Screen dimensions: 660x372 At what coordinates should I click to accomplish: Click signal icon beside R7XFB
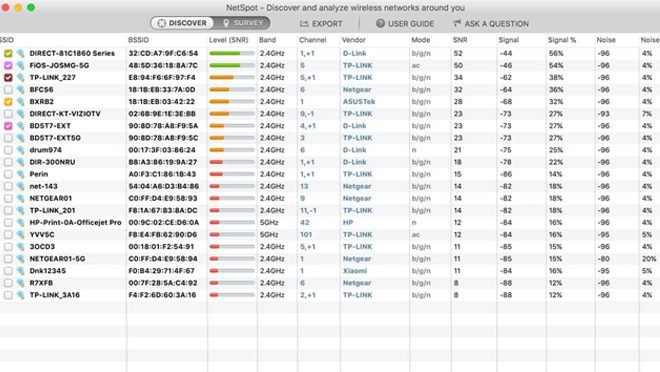click(20, 283)
